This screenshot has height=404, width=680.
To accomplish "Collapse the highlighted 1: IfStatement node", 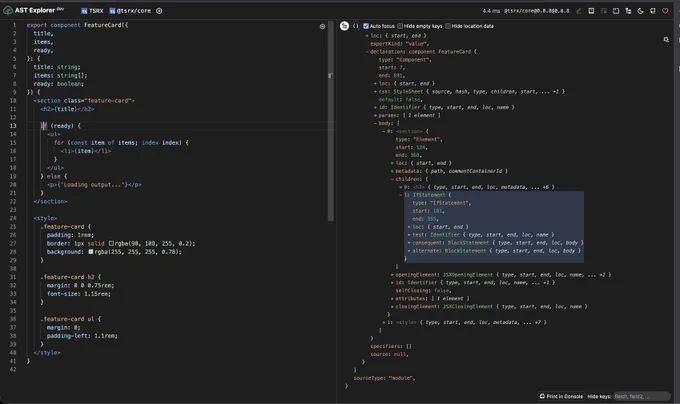I will pos(401,195).
